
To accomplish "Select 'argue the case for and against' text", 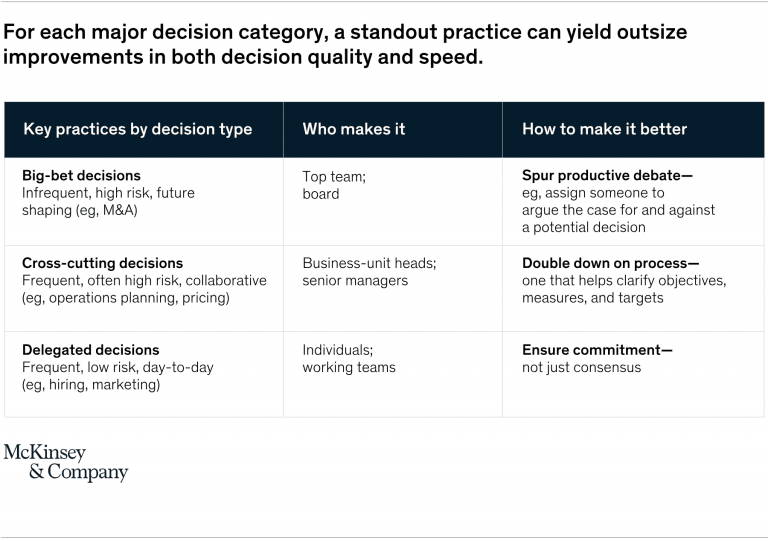I will point(618,210).
